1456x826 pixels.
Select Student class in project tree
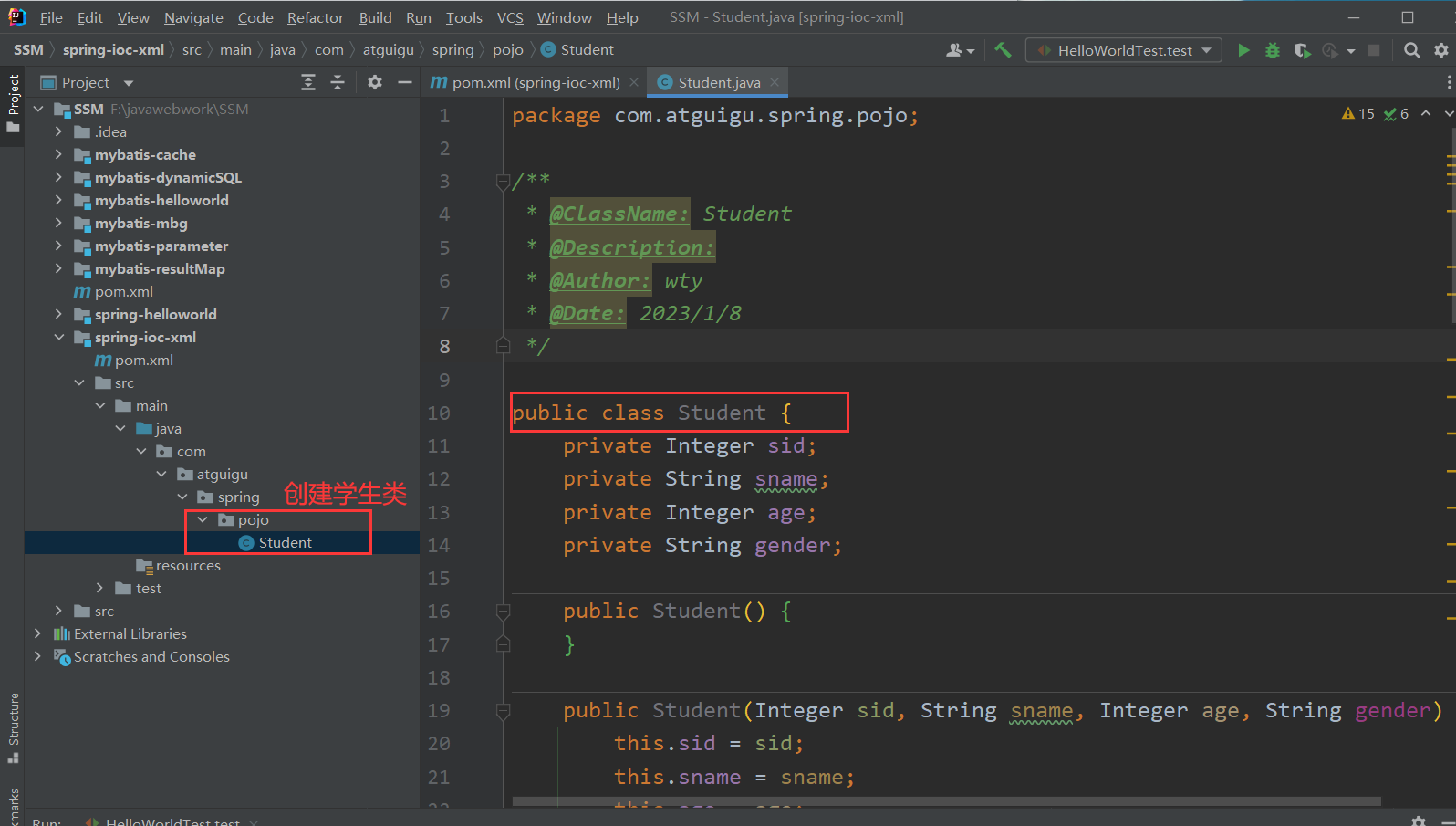pos(285,542)
